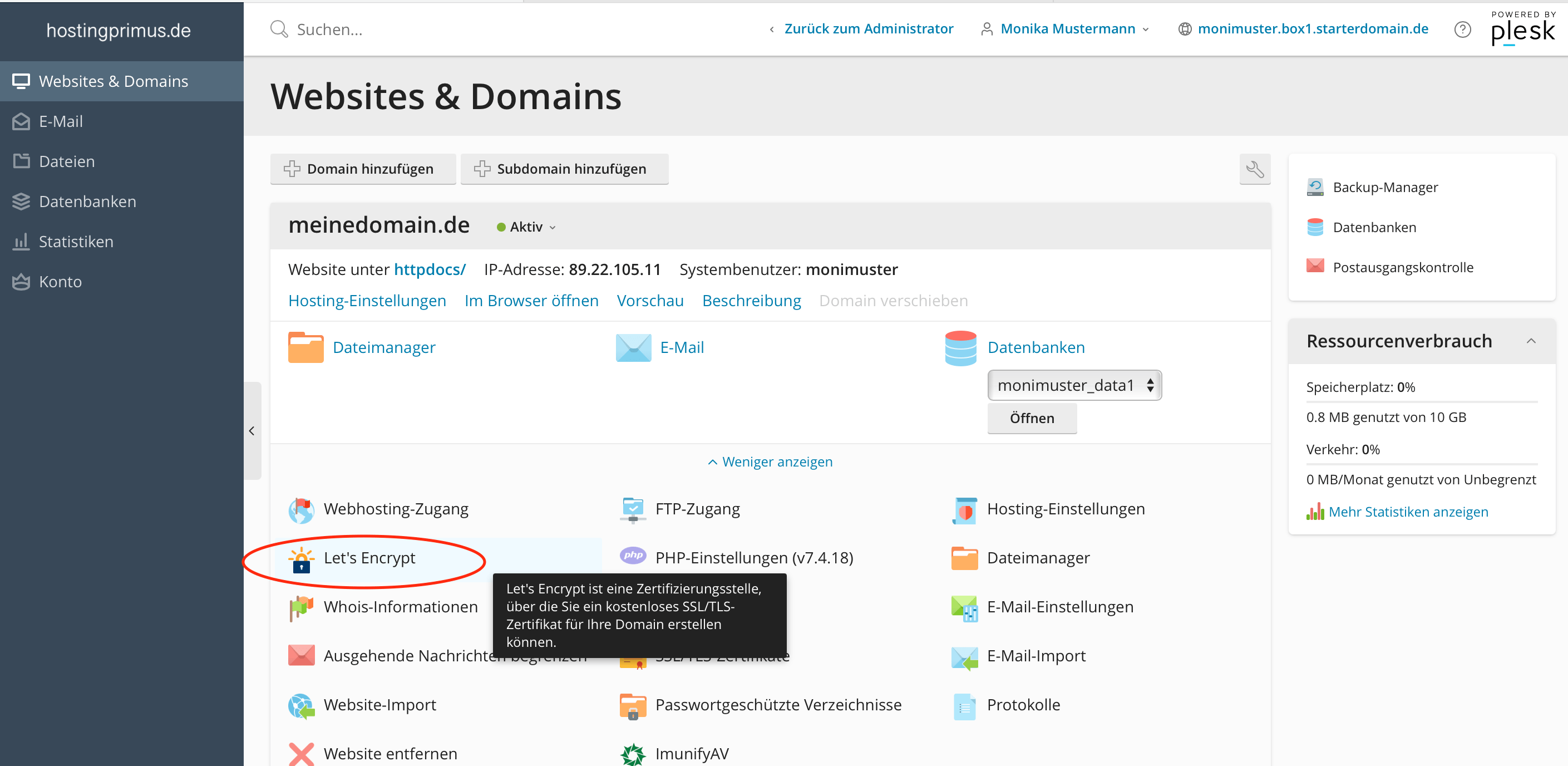This screenshot has height=766, width=1568.
Task: Click Mehr Statistiken anzeigen link
Action: [1408, 512]
